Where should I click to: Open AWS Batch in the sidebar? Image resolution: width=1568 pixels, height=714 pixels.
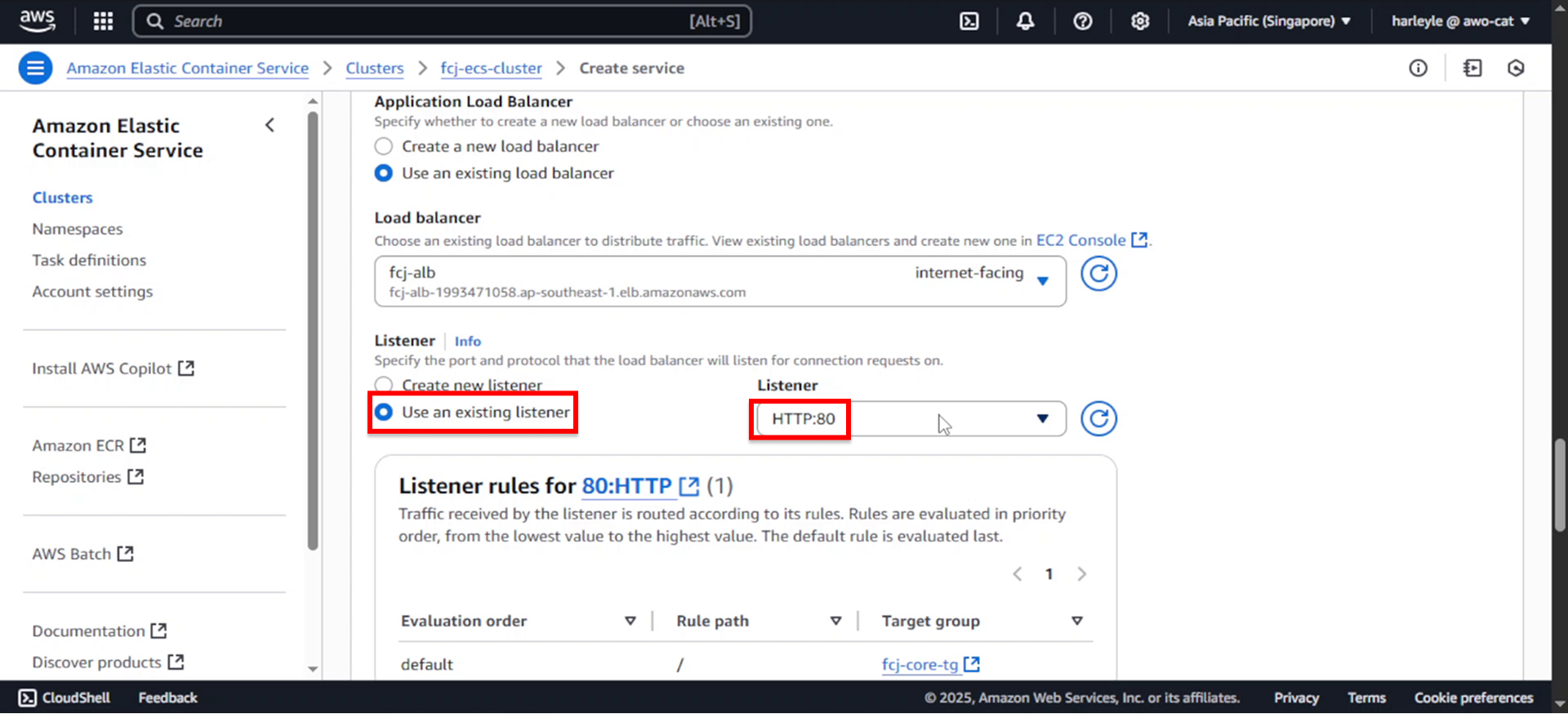click(x=82, y=554)
